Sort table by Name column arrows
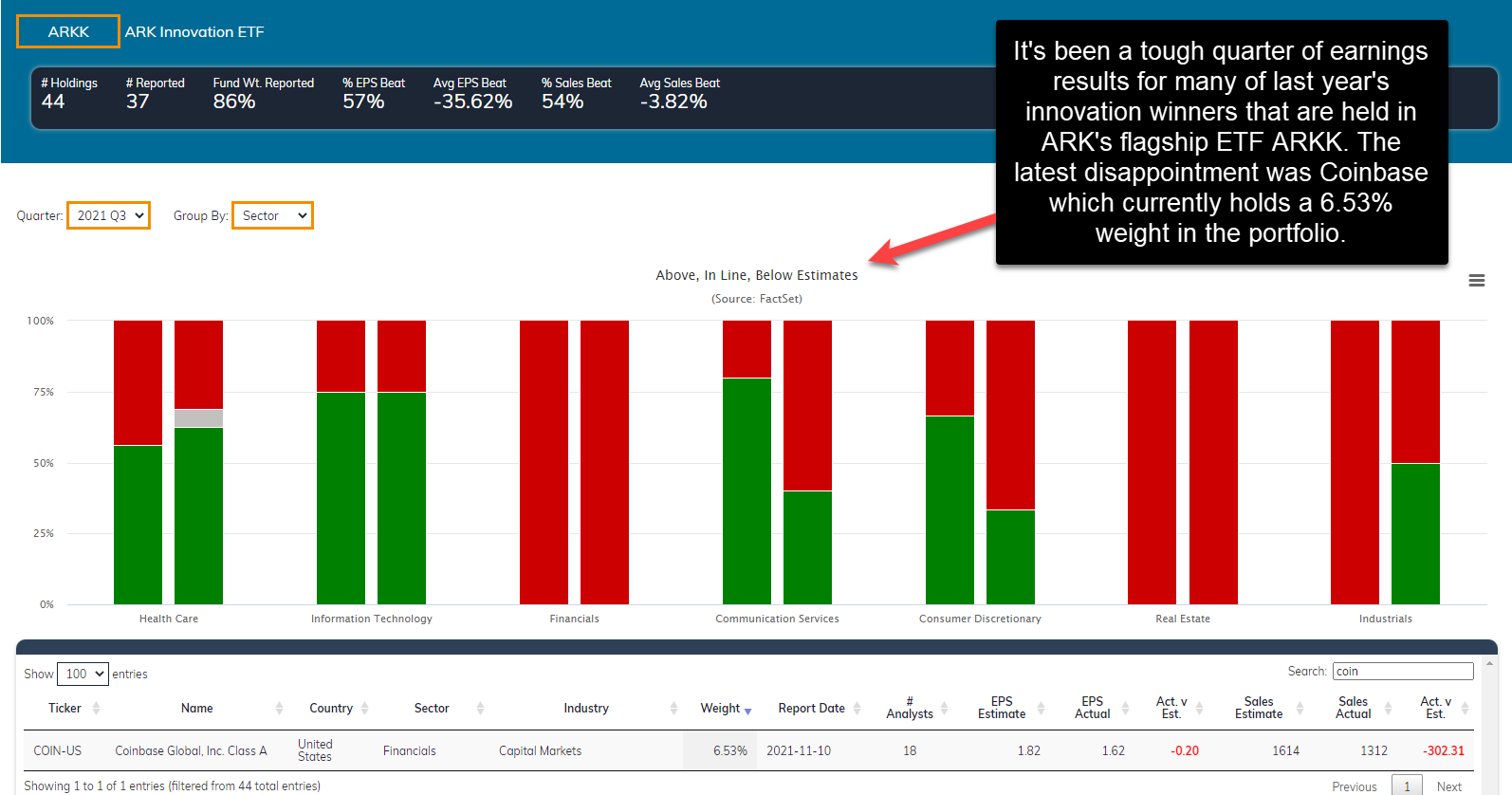Screen dimensions: 1512x795 (279, 709)
